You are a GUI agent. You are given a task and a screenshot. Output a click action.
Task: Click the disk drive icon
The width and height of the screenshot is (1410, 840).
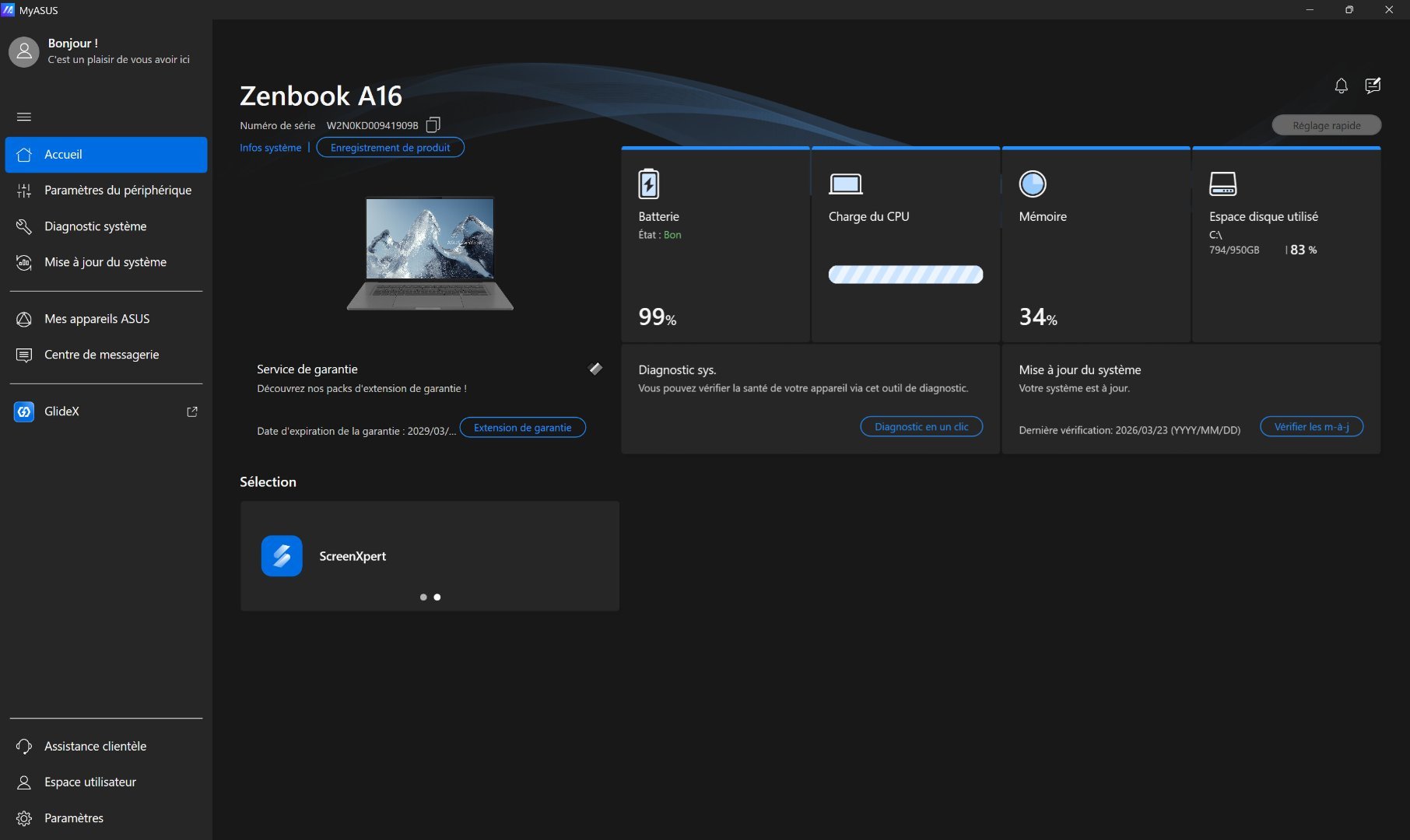[x=1223, y=184]
